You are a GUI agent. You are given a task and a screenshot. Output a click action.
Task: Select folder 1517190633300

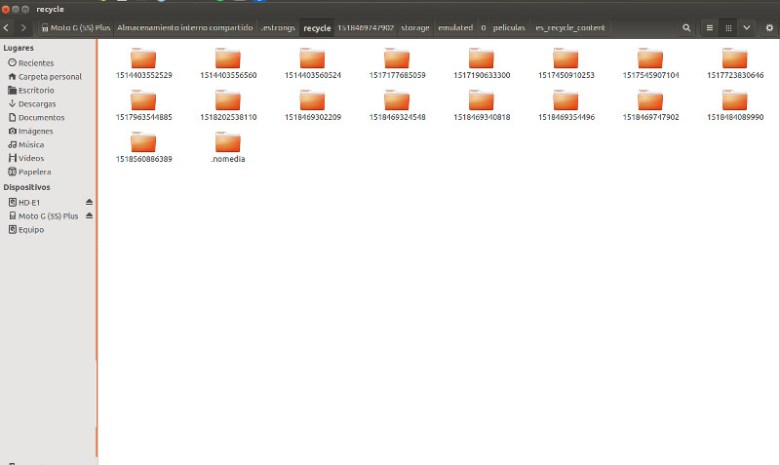[x=481, y=59]
